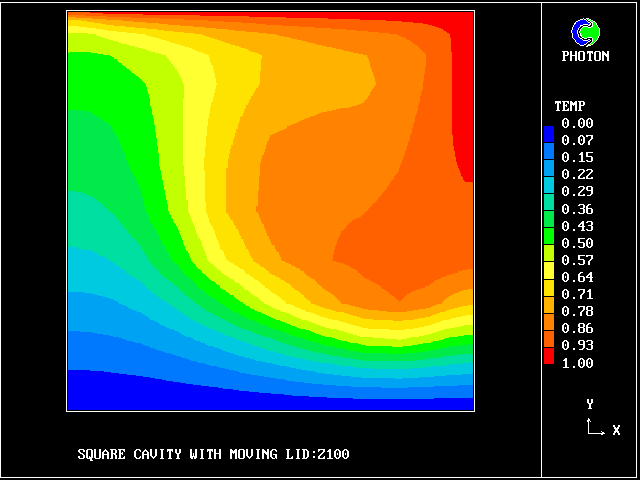640x480 pixels.
Task: Pick the dark blue swatch in legend
Action: pos(548,132)
